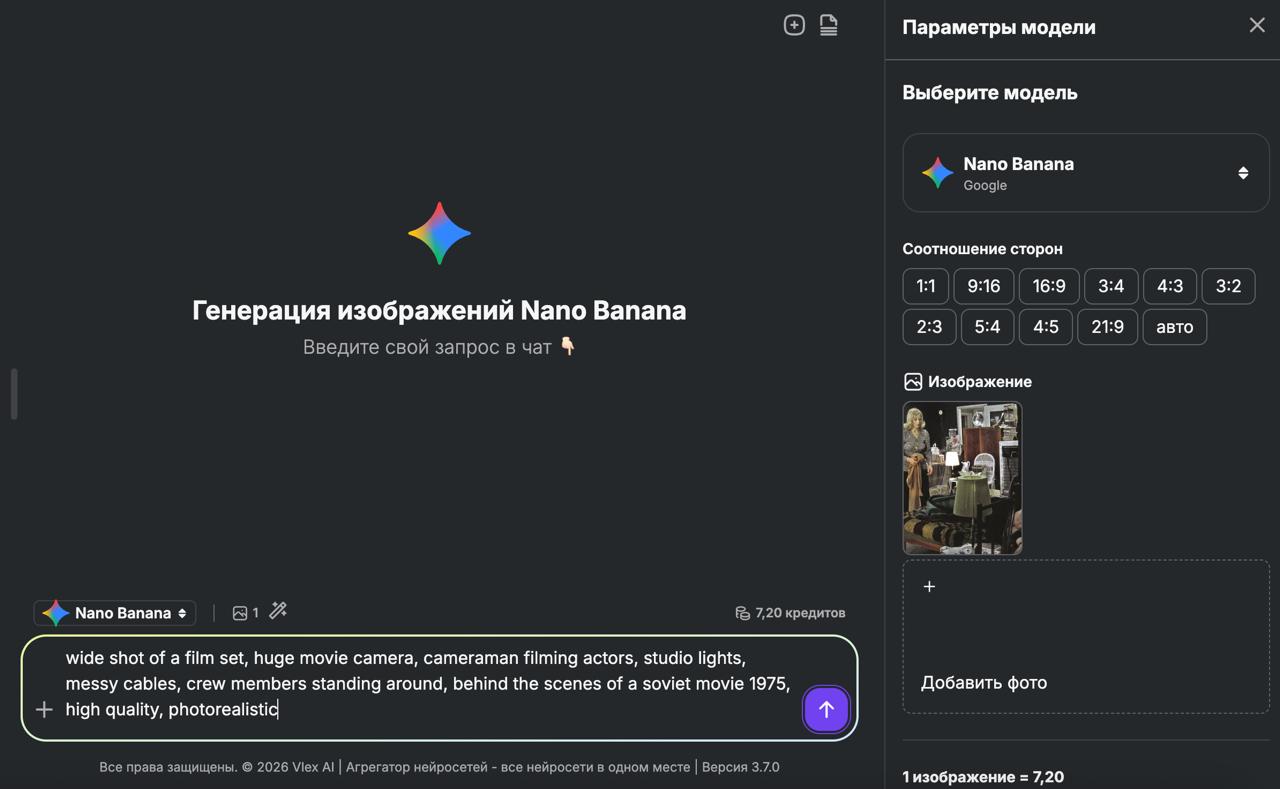Close the model parameters panel
The image size is (1280, 789).
tap(1257, 25)
